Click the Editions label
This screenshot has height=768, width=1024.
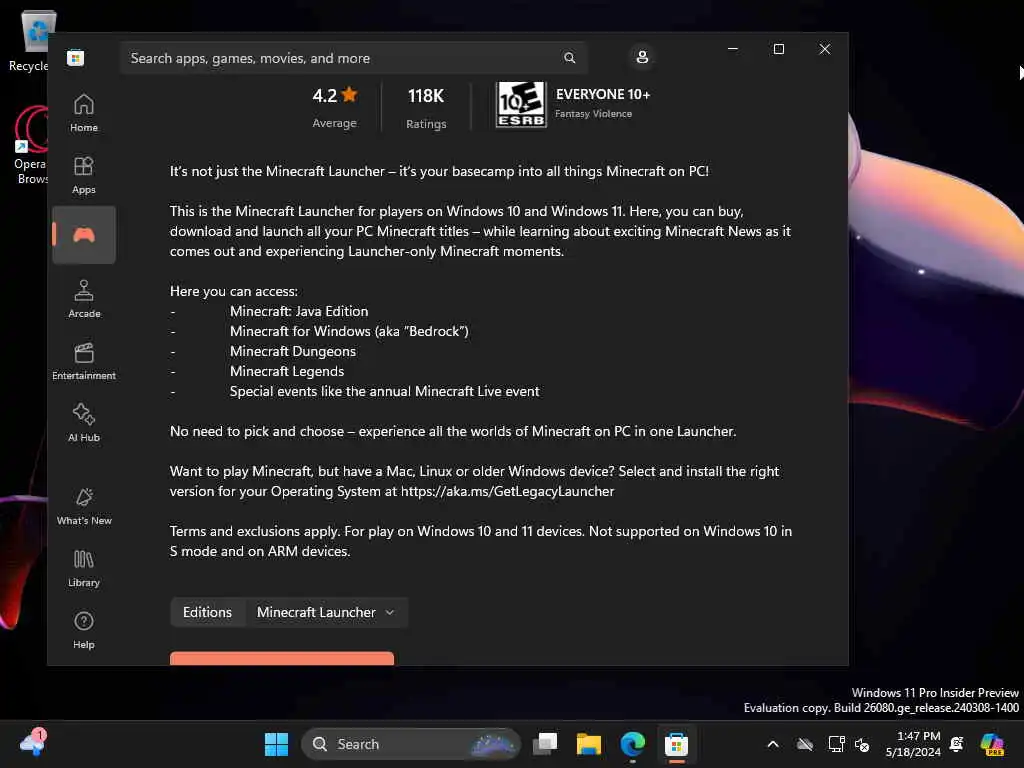coord(207,613)
